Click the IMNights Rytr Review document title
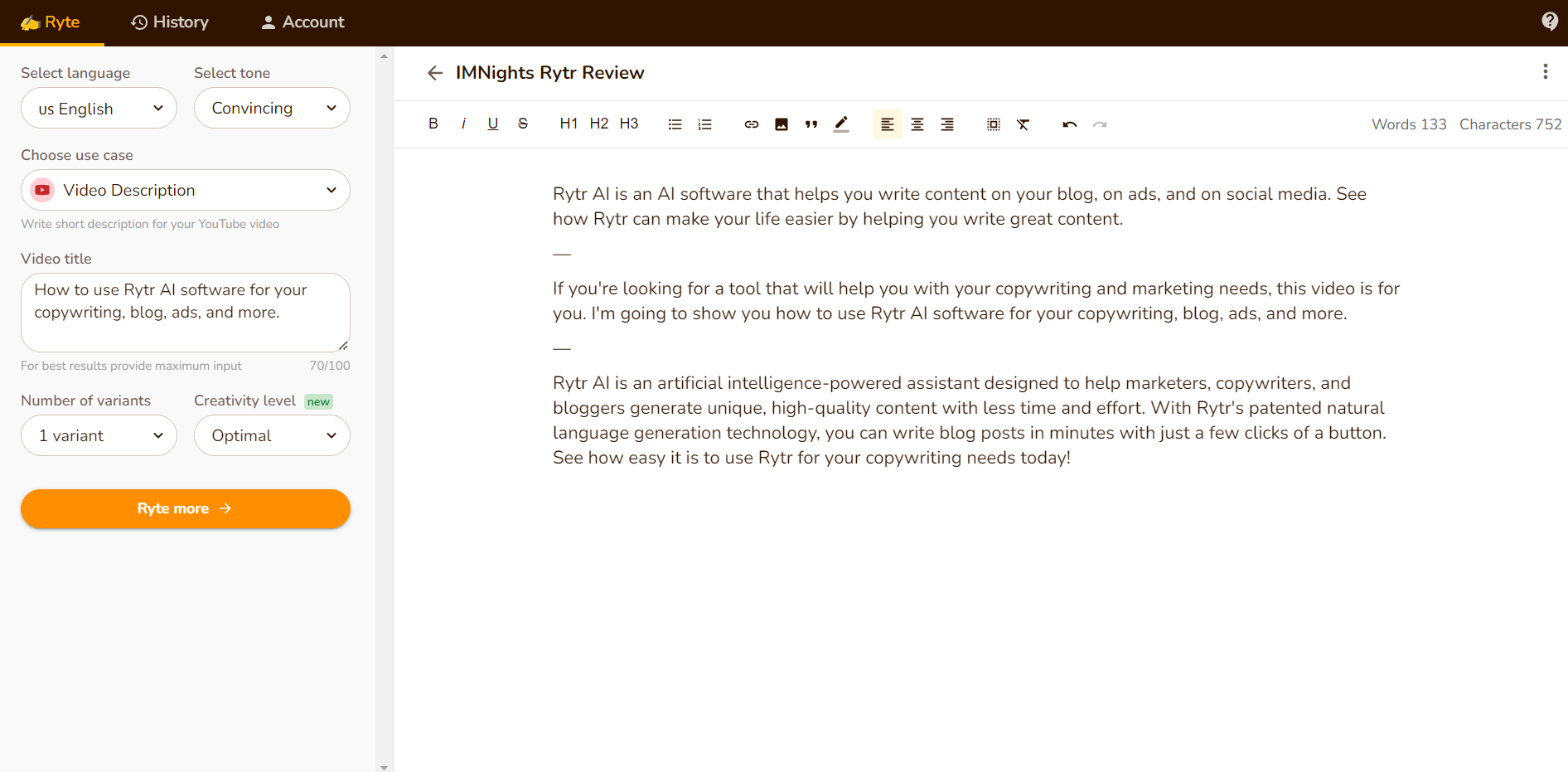1568x772 pixels. coord(549,73)
